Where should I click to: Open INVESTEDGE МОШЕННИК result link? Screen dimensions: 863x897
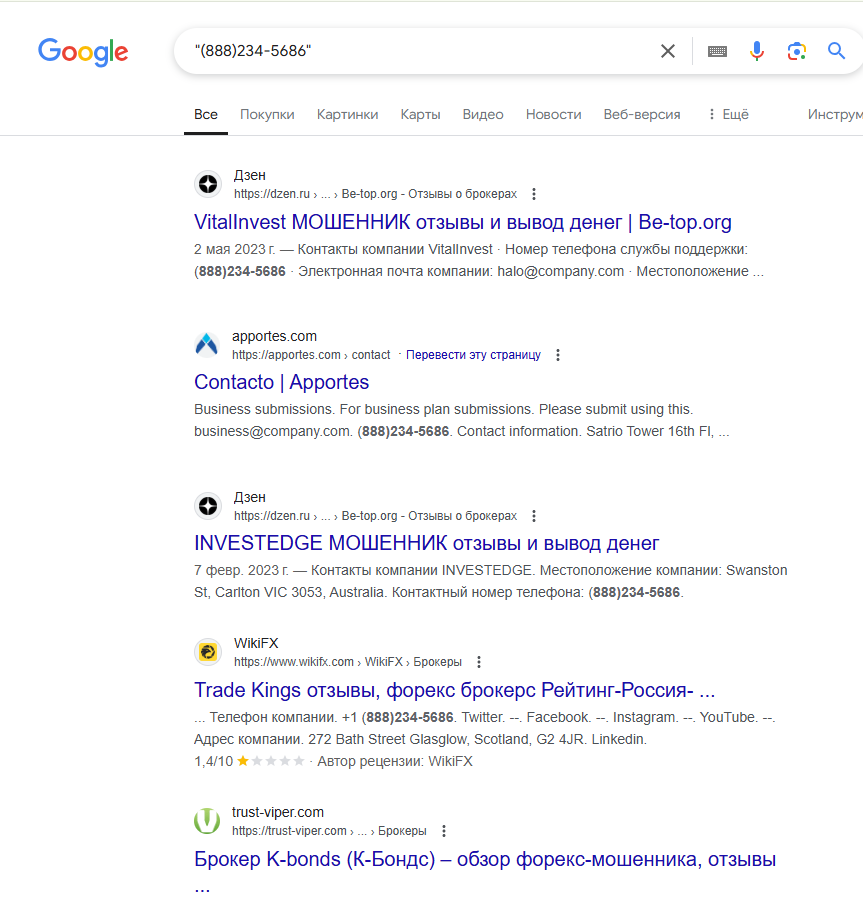coord(427,543)
